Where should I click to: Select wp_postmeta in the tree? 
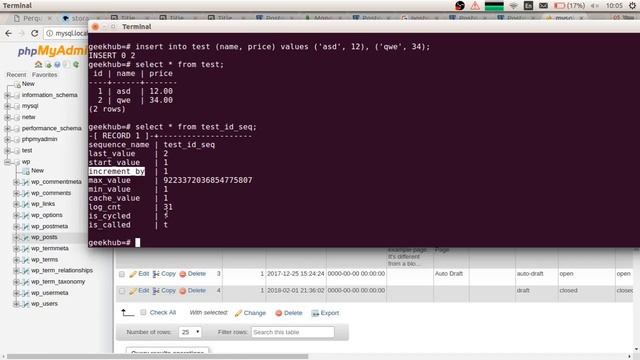[x=49, y=226]
